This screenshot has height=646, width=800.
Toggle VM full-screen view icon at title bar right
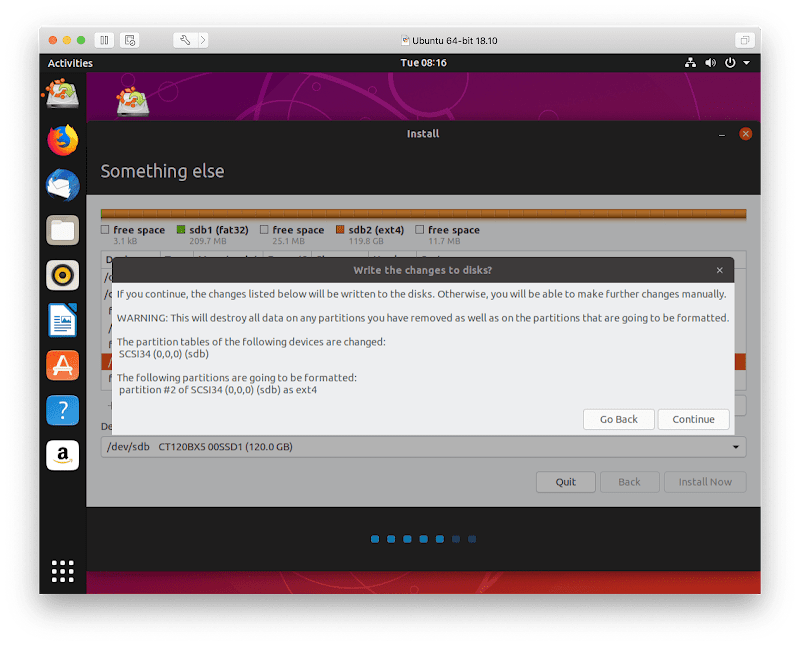click(745, 40)
